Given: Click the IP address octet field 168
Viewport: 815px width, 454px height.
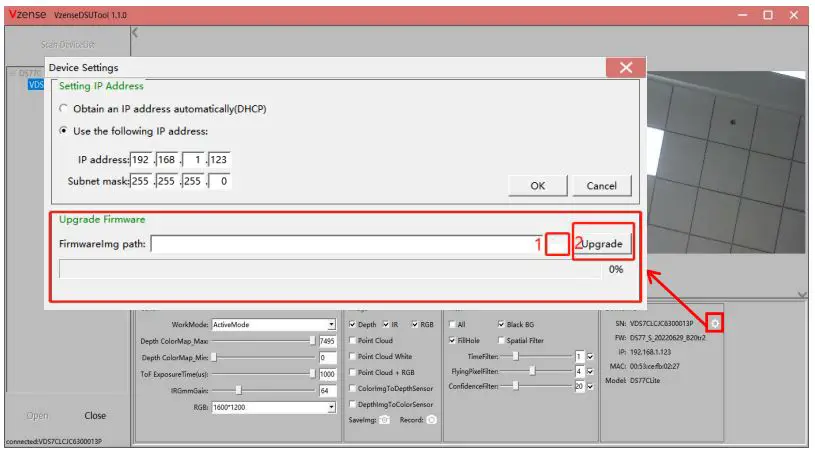Looking at the screenshot, I should [167, 160].
